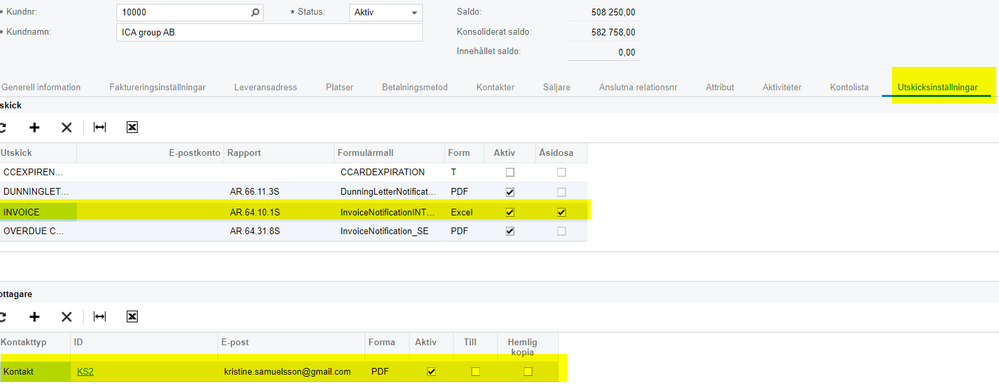Viewport: 999px width, 390px height.
Task: Click Rapport column header
Action: coord(279,153)
